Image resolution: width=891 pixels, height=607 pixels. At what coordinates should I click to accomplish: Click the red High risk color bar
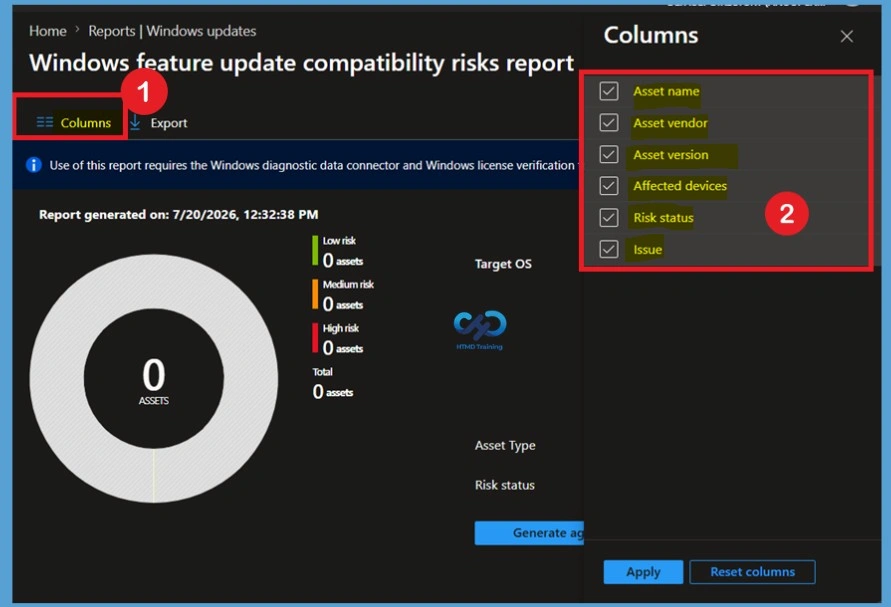coord(315,338)
